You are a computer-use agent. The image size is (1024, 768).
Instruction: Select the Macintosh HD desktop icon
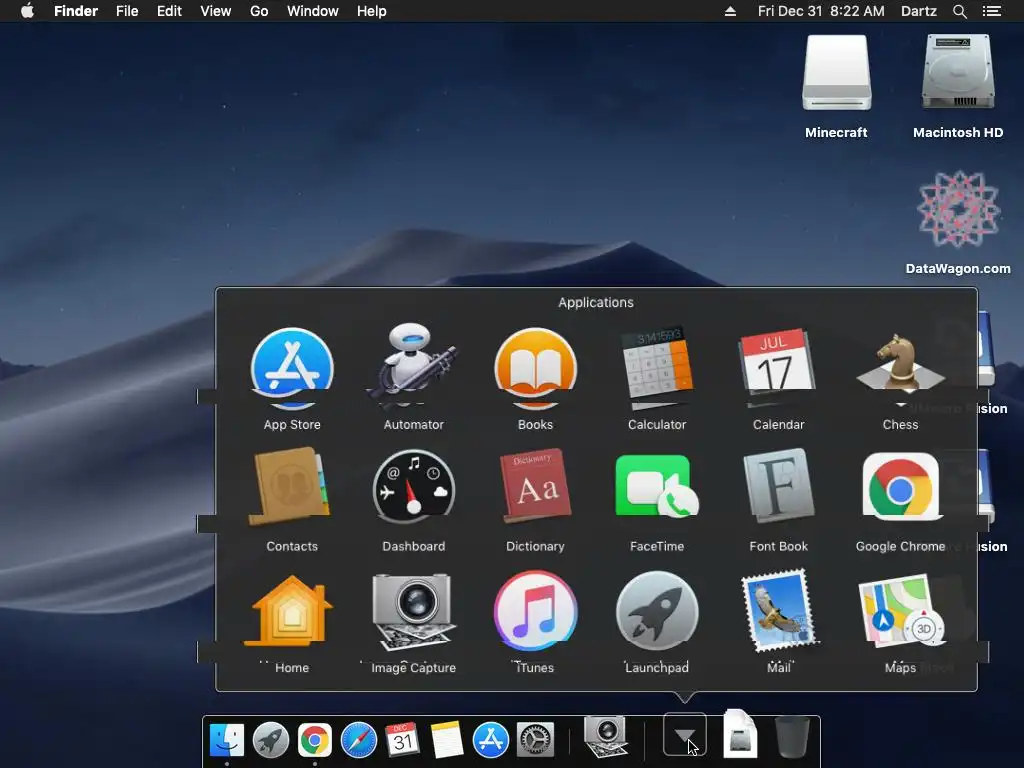coord(958,86)
